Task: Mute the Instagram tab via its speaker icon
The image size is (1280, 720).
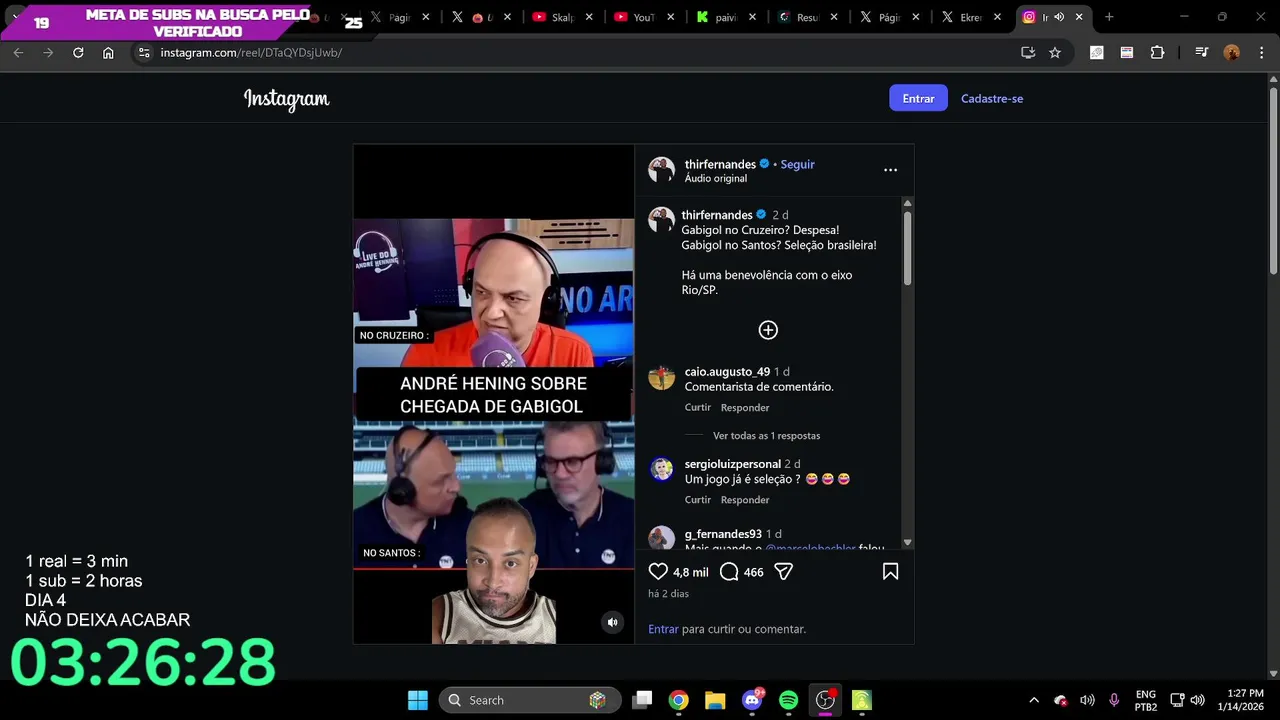Action: pyautogui.click(x=1059, y=17)
